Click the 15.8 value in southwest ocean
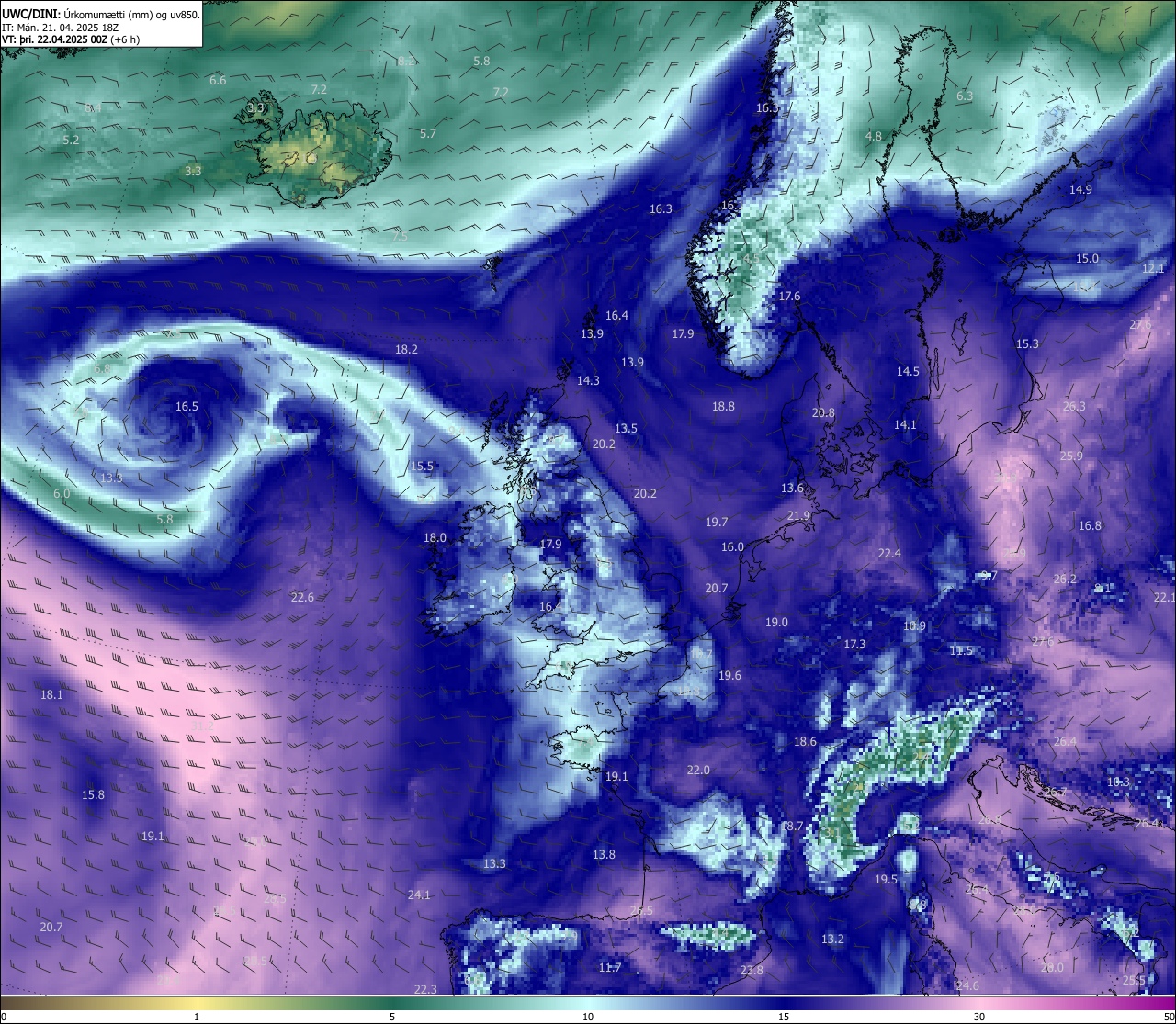 [x=93, y=794]
